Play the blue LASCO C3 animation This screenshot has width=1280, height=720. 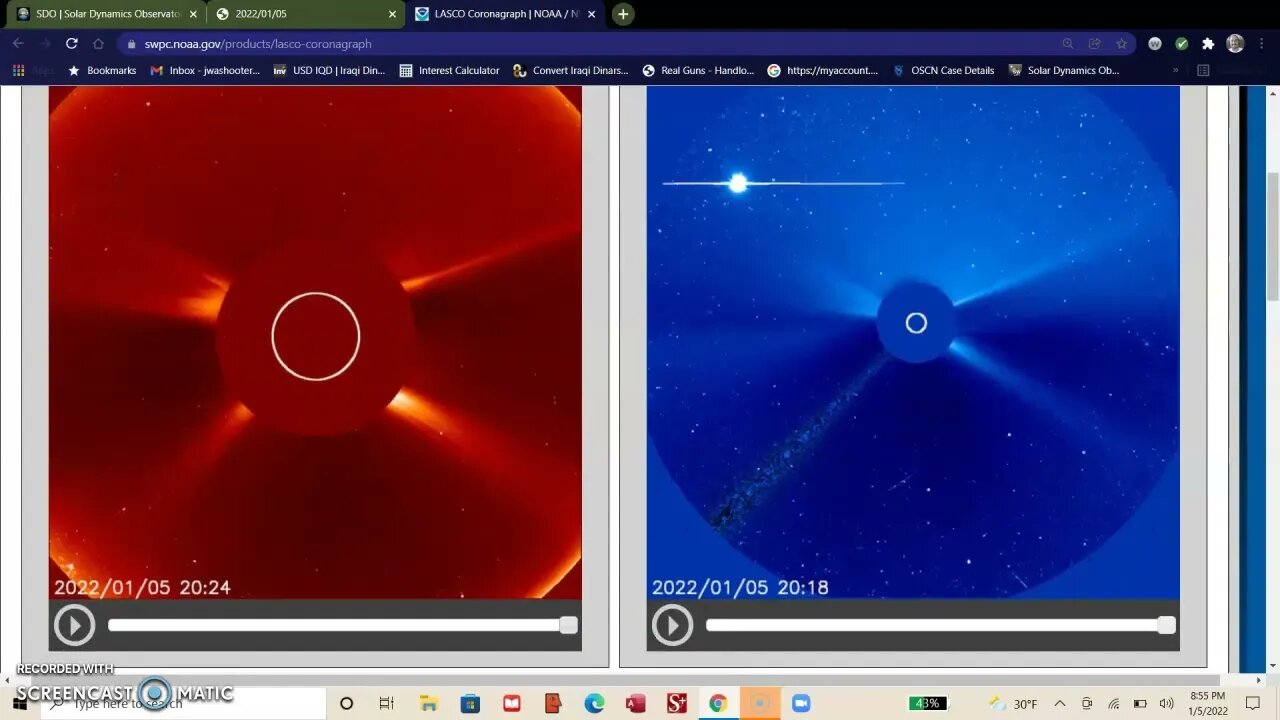pos(672,625)
